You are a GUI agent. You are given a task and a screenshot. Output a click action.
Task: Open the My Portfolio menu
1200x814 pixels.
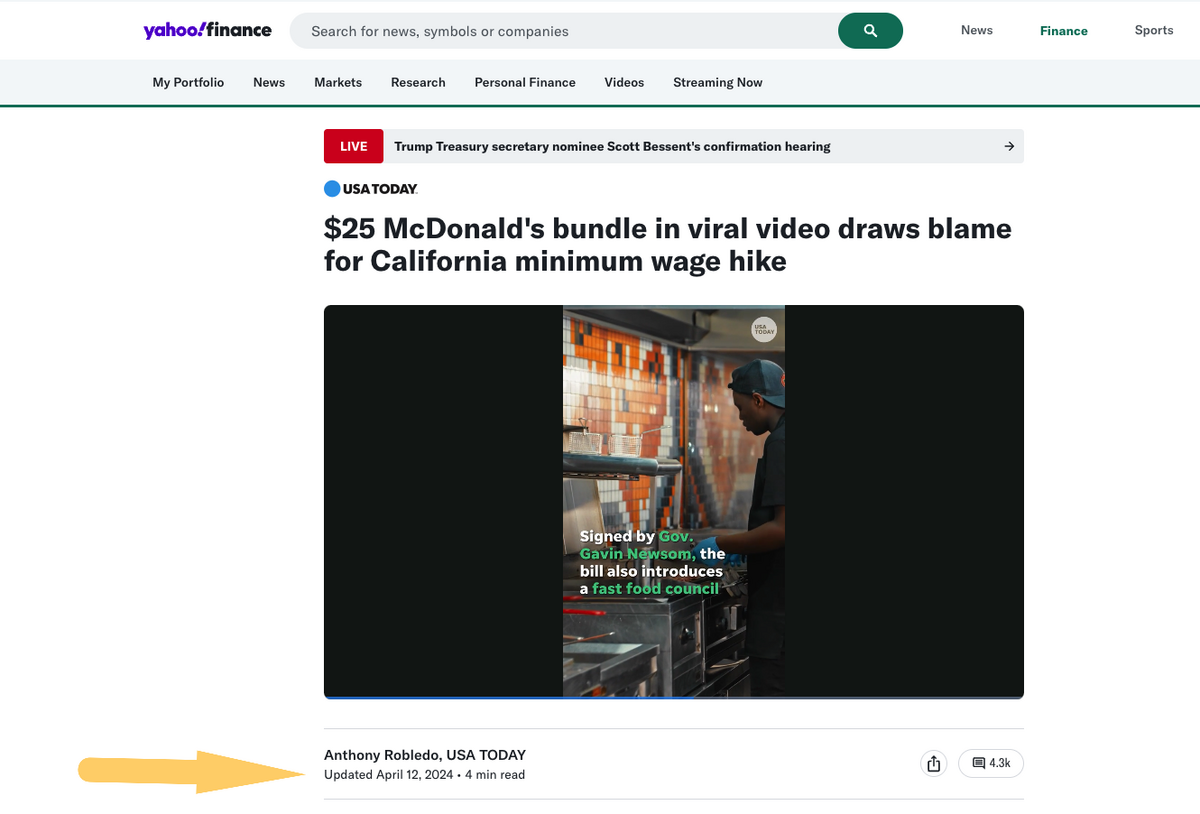point(188,82)
